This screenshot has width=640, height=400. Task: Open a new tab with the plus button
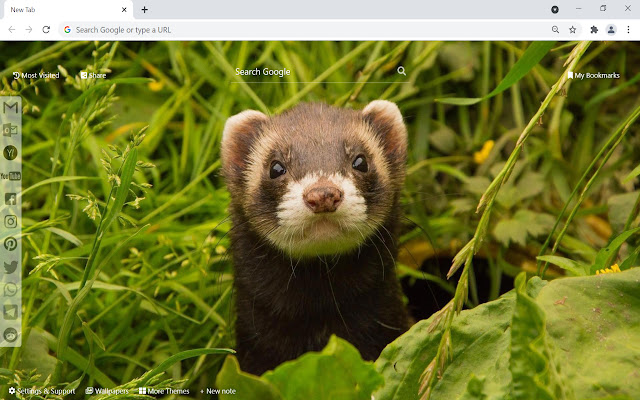point(144,9)
